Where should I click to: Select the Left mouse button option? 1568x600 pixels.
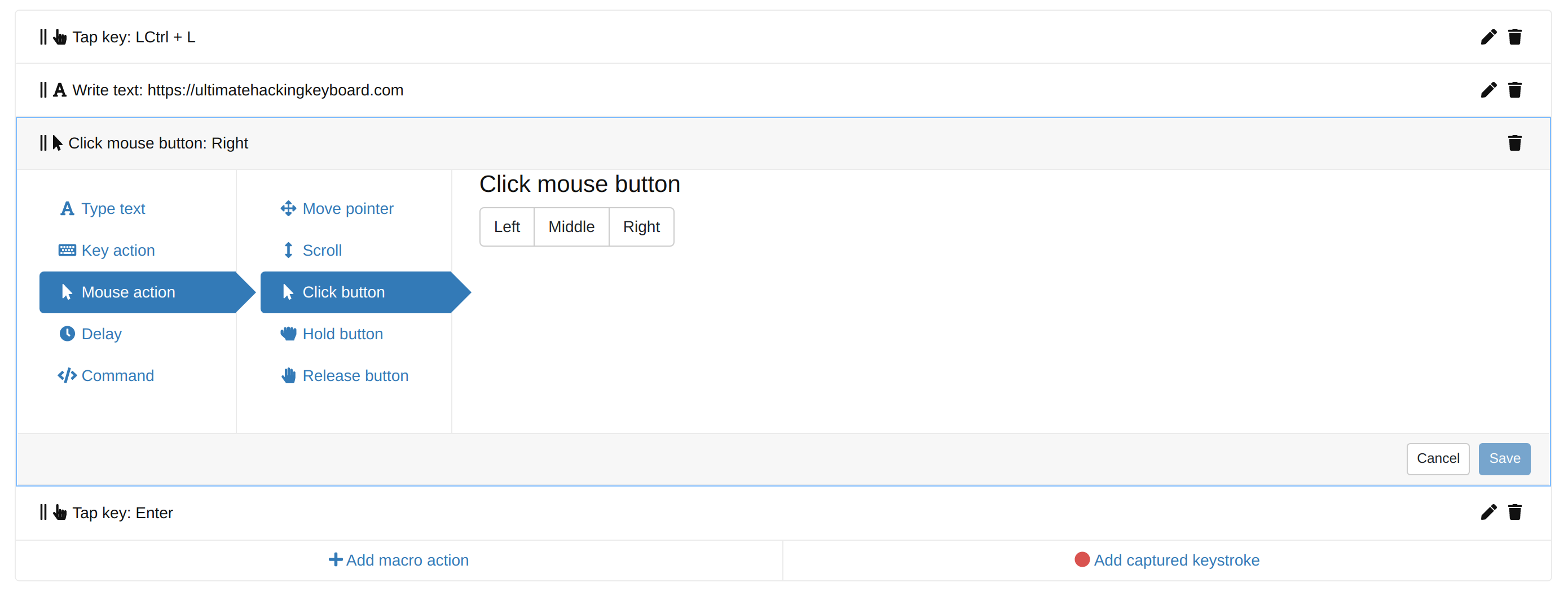coord(506,226)
